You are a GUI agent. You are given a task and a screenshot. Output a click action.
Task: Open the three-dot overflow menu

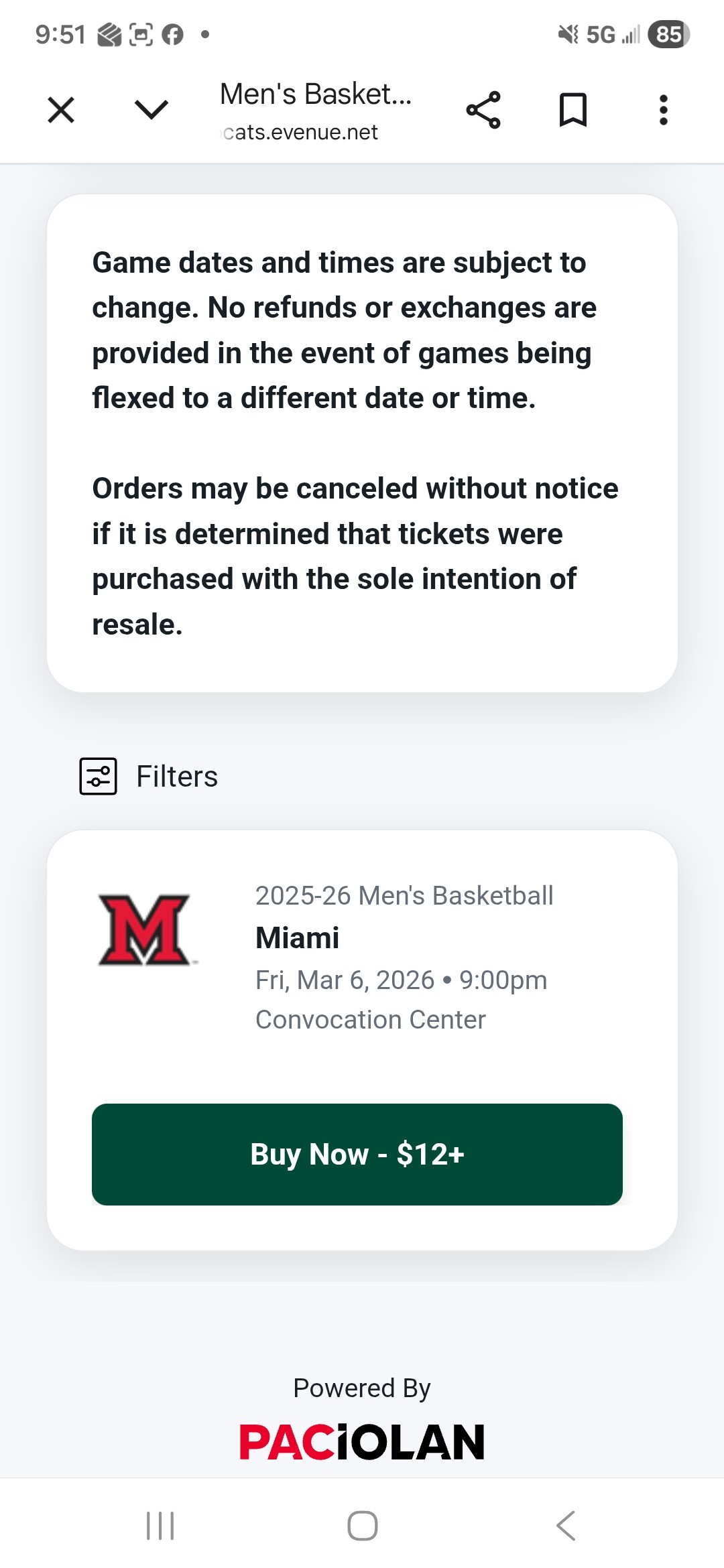tap(663, 110)
